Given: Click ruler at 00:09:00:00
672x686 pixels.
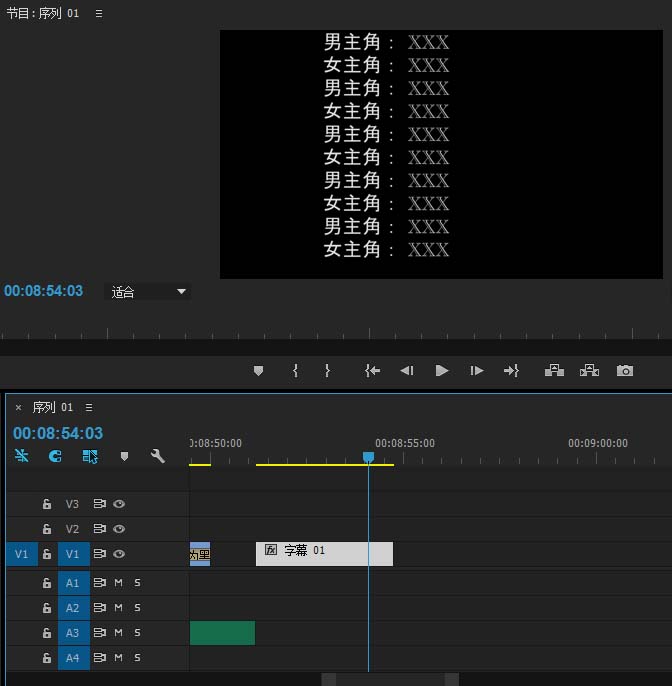Looking at the screenshot, I should pos(598,443).
